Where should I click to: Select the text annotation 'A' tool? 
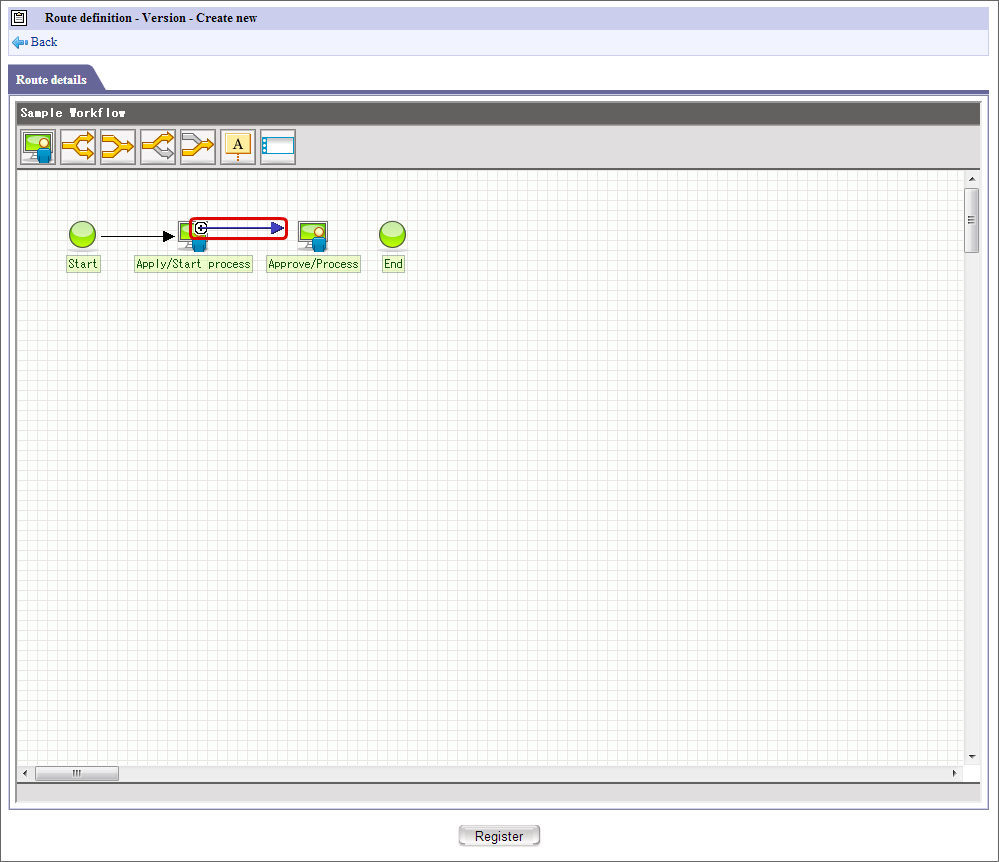coord(238,147)
